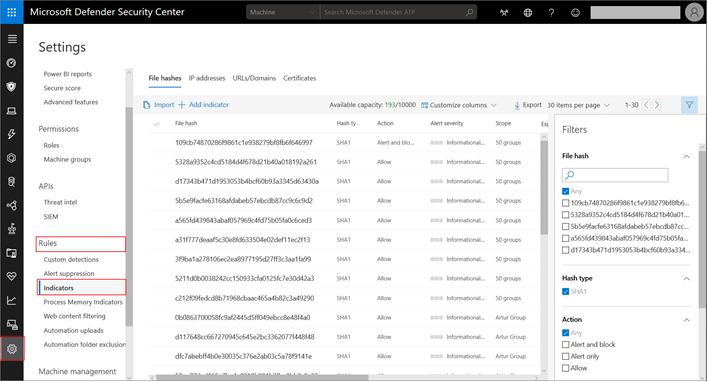Switch to the Certificates tab

click(x=299, y=78)
